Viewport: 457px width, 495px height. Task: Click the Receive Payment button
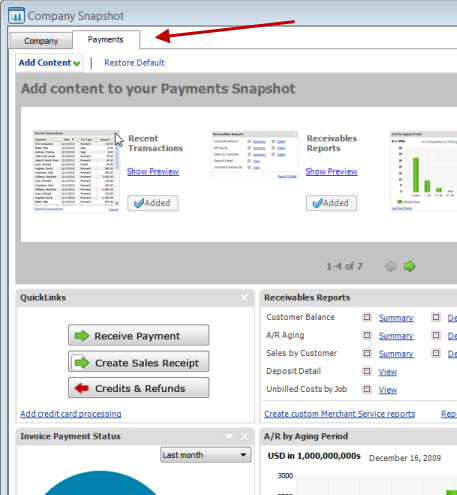[x=139, y=335]
